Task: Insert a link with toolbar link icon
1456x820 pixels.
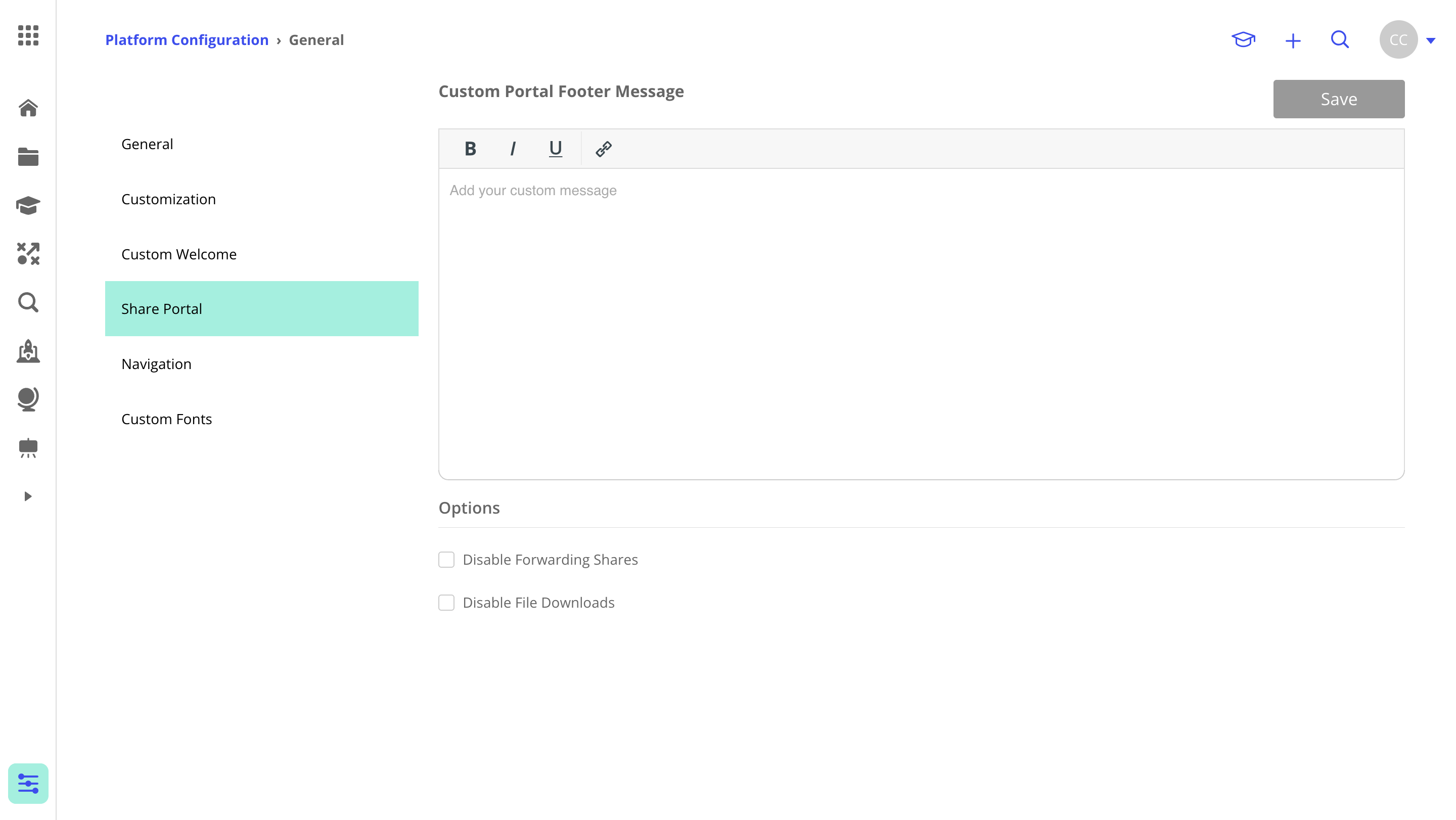Action: (x=603, y=149)
